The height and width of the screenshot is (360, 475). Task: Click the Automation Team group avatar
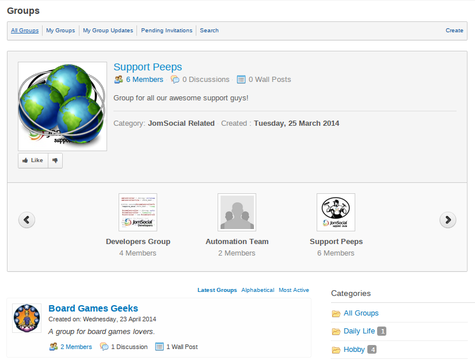[237, 212]
